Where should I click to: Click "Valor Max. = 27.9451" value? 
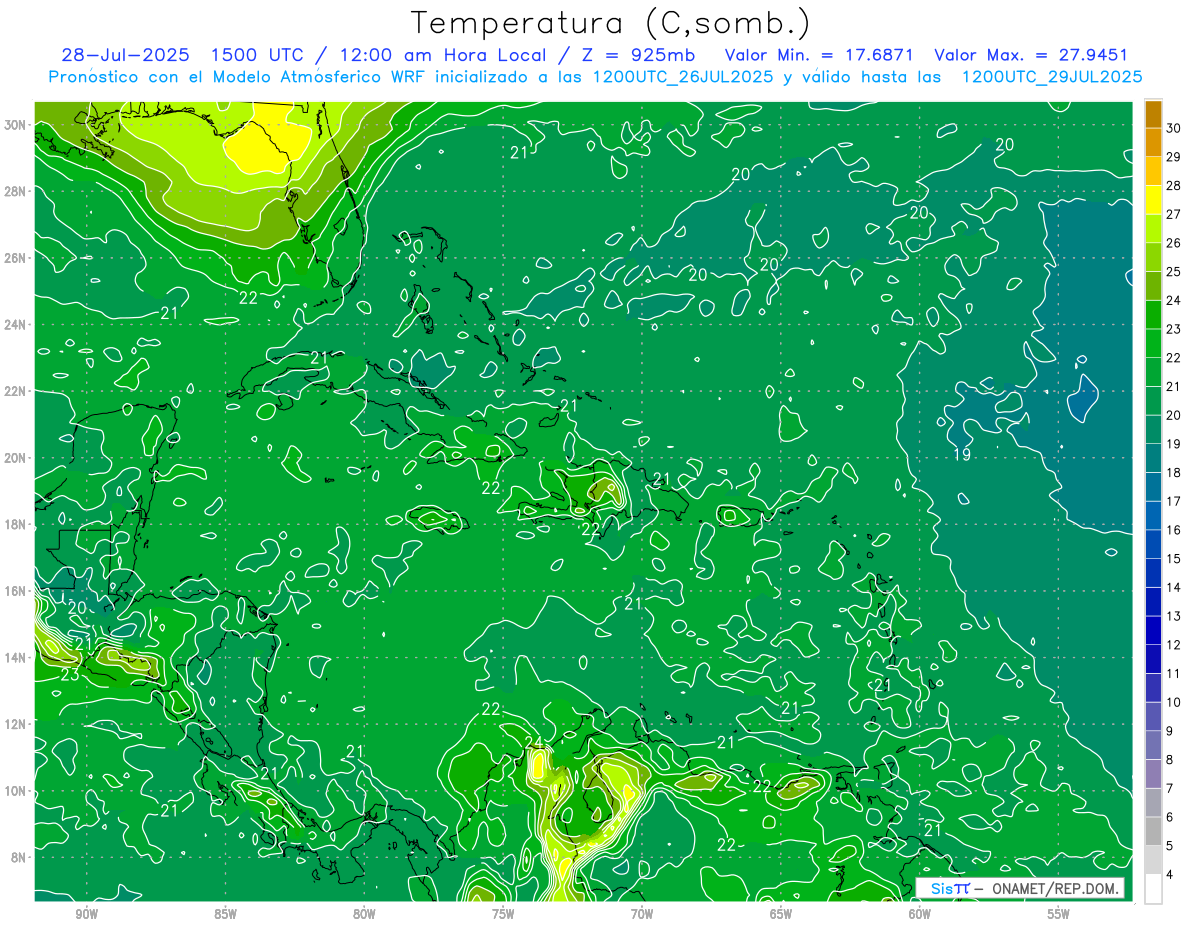(1032, 55)
